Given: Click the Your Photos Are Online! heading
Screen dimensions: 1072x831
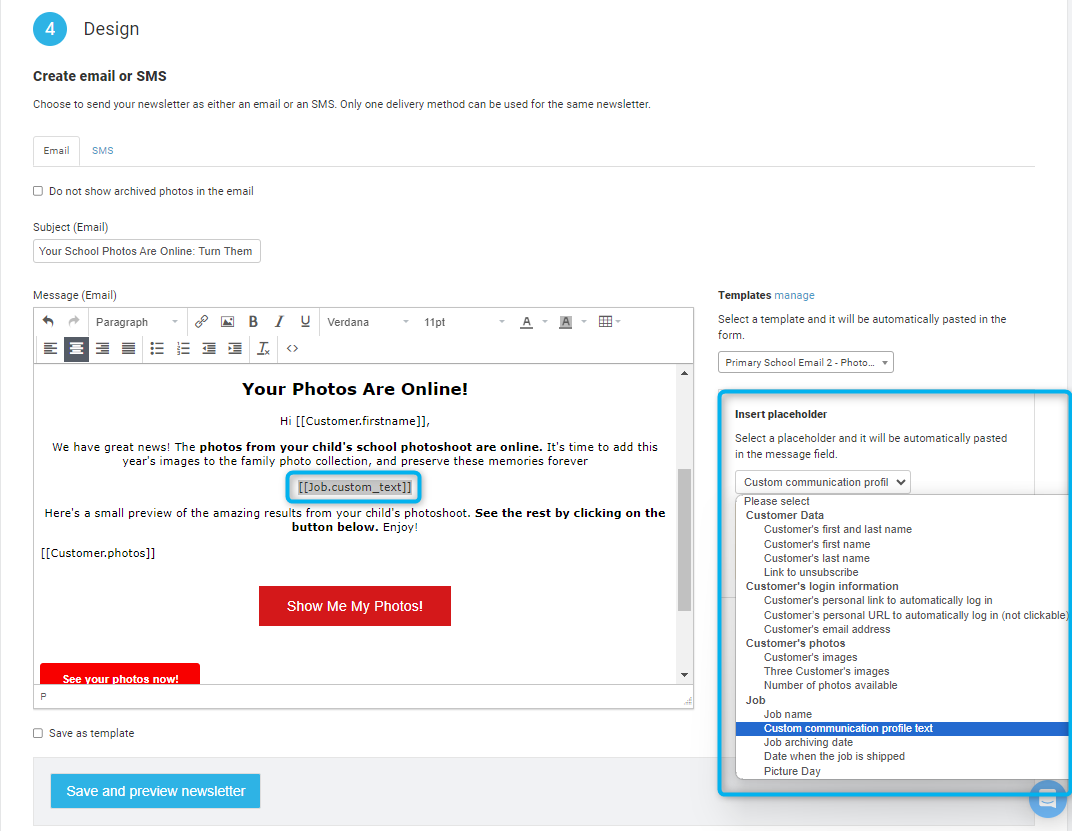Looking at the screenshot, I should (355, 388).
